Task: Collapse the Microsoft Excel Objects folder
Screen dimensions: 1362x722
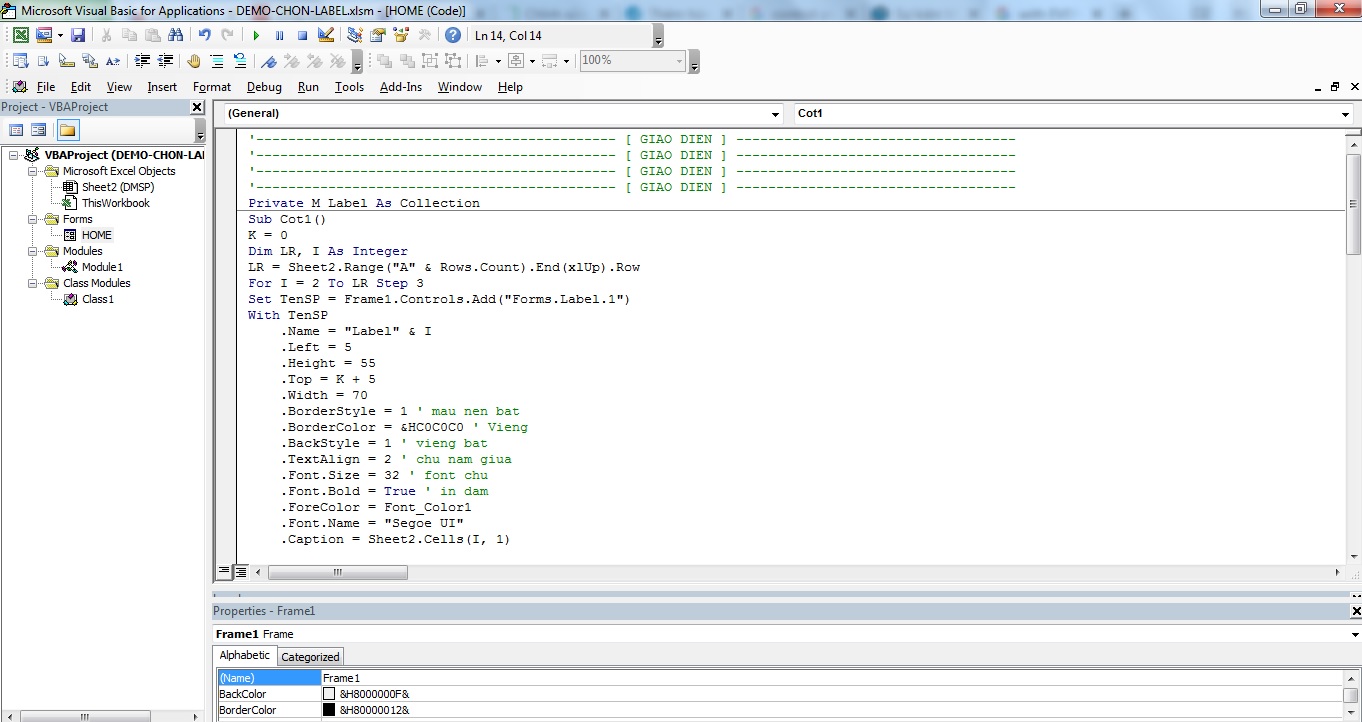Action: click(32, 171)
